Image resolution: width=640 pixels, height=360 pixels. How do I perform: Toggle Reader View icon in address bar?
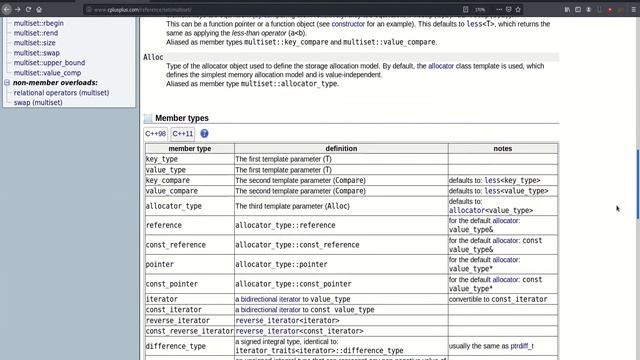click(466, 9)
